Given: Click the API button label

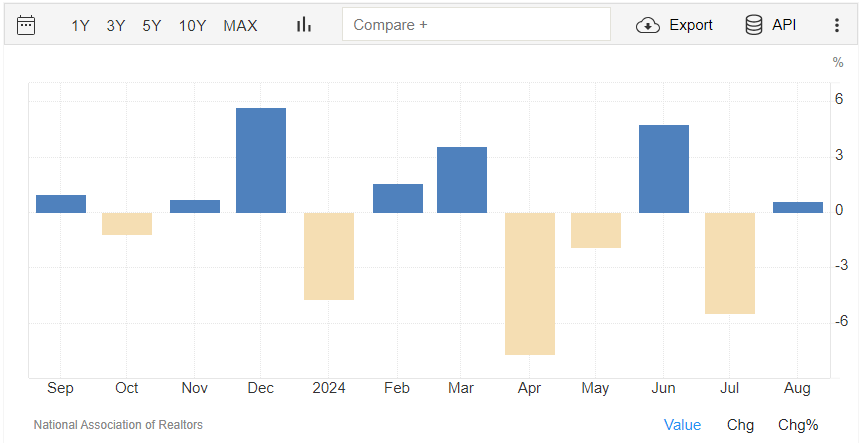Looking at the screenshot, I should (784, 25).
